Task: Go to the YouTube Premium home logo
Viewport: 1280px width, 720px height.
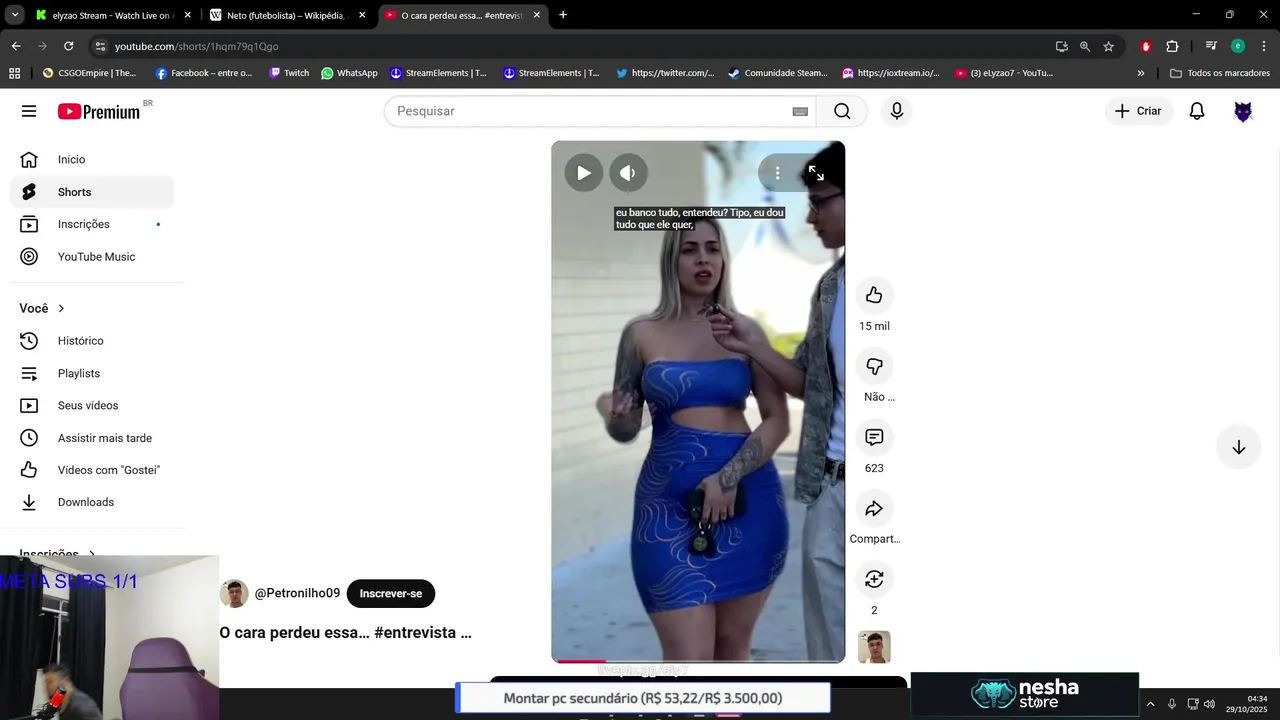Action: click(x=99, y=111)
